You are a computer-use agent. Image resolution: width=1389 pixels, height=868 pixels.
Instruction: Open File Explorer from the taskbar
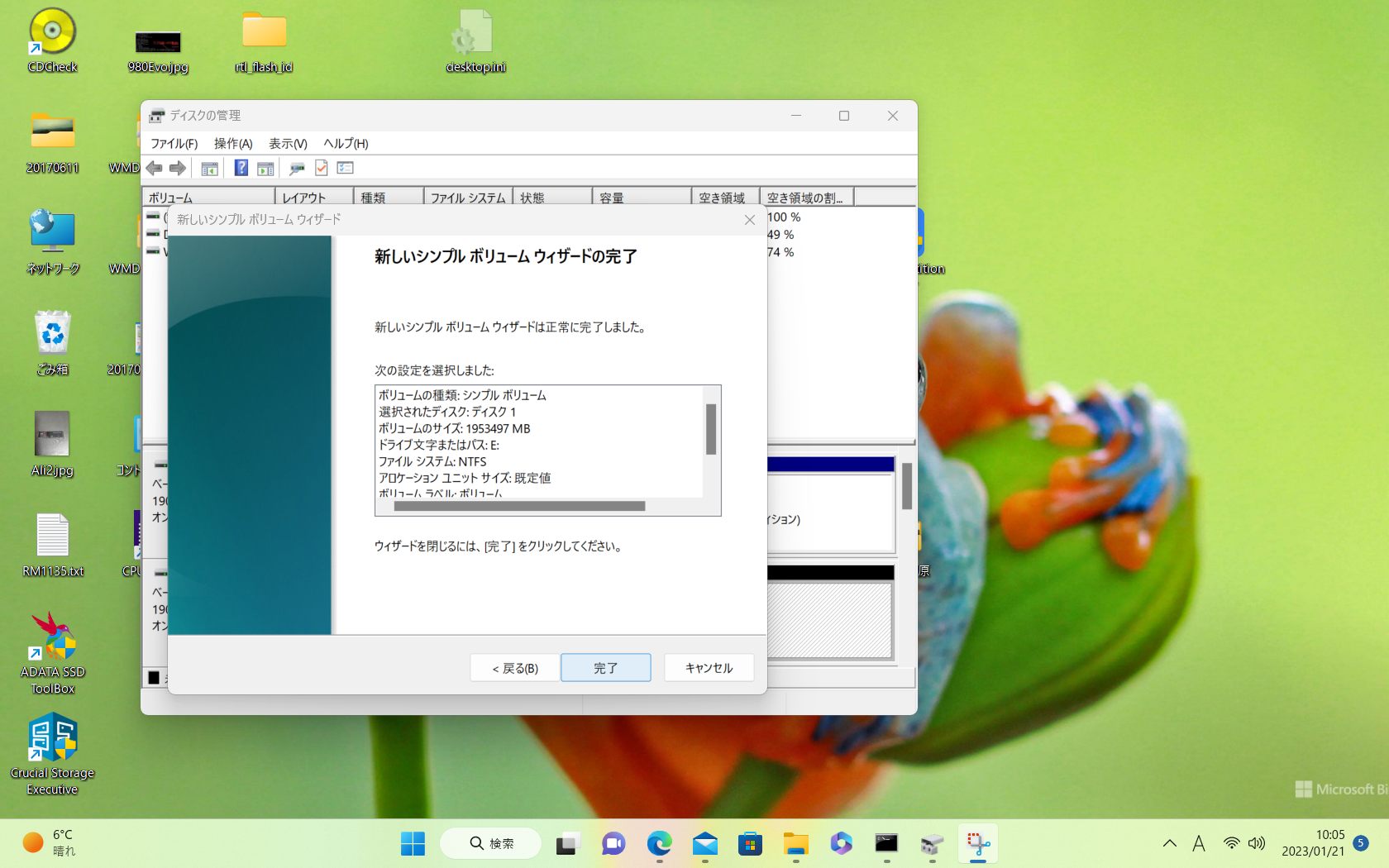[795, 844]
